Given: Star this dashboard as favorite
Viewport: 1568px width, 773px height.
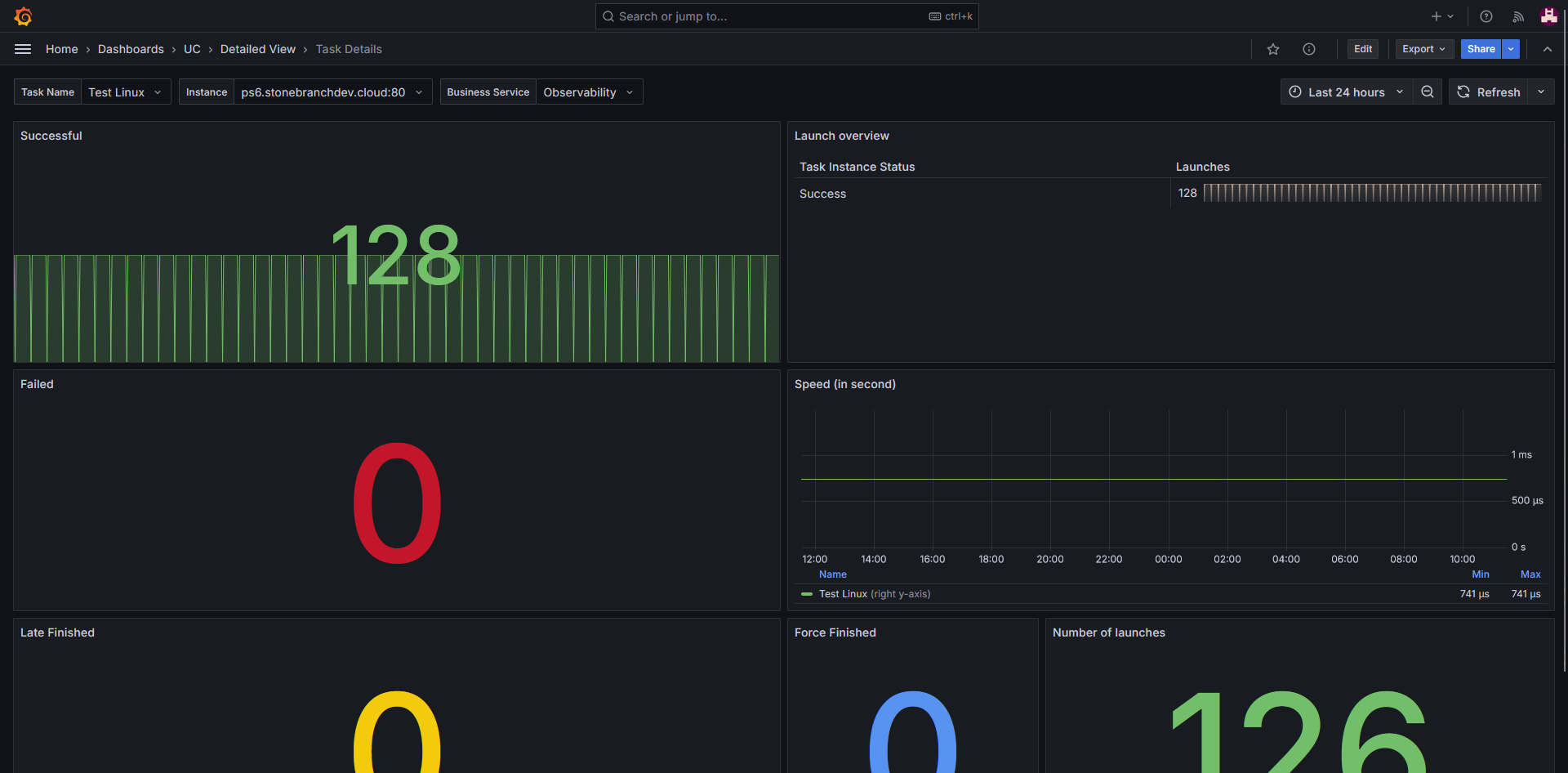Looking at the screenshot, I should tap(1272, 49).
